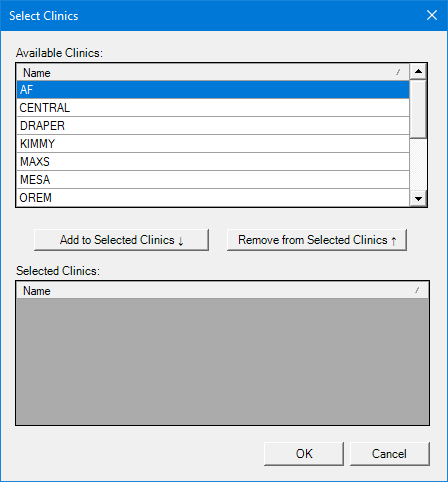Cancel the Select Clinics dialog
Screen dimensions: 448x482
pos(390,454)
